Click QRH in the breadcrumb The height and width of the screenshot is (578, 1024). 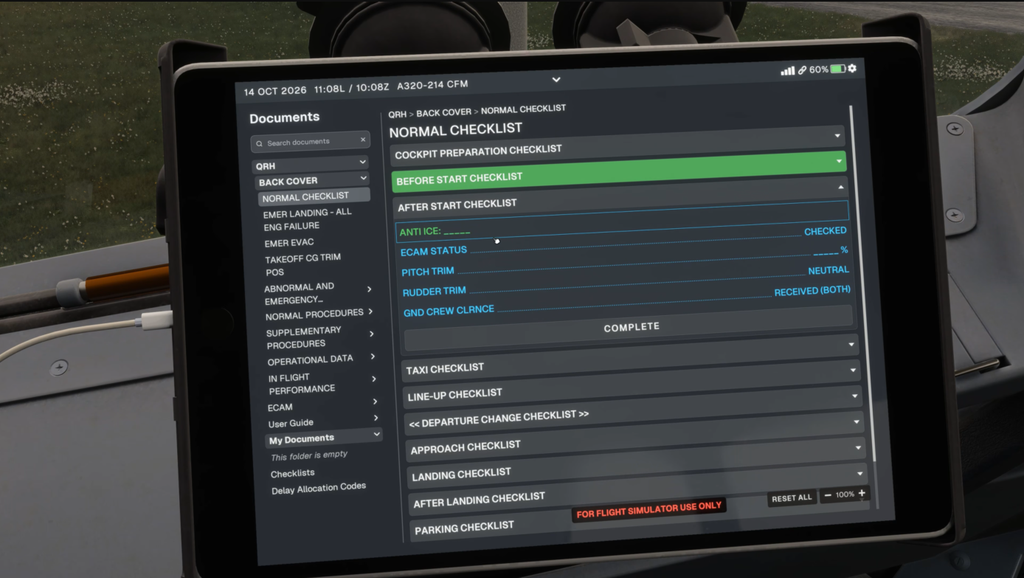397,114
